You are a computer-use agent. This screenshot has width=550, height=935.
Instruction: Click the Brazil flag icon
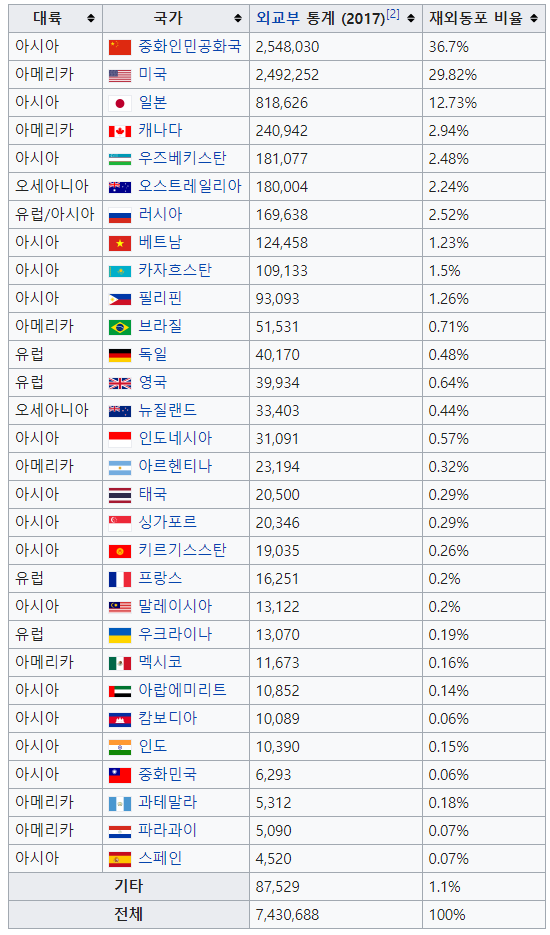click(x=120, y=327)
